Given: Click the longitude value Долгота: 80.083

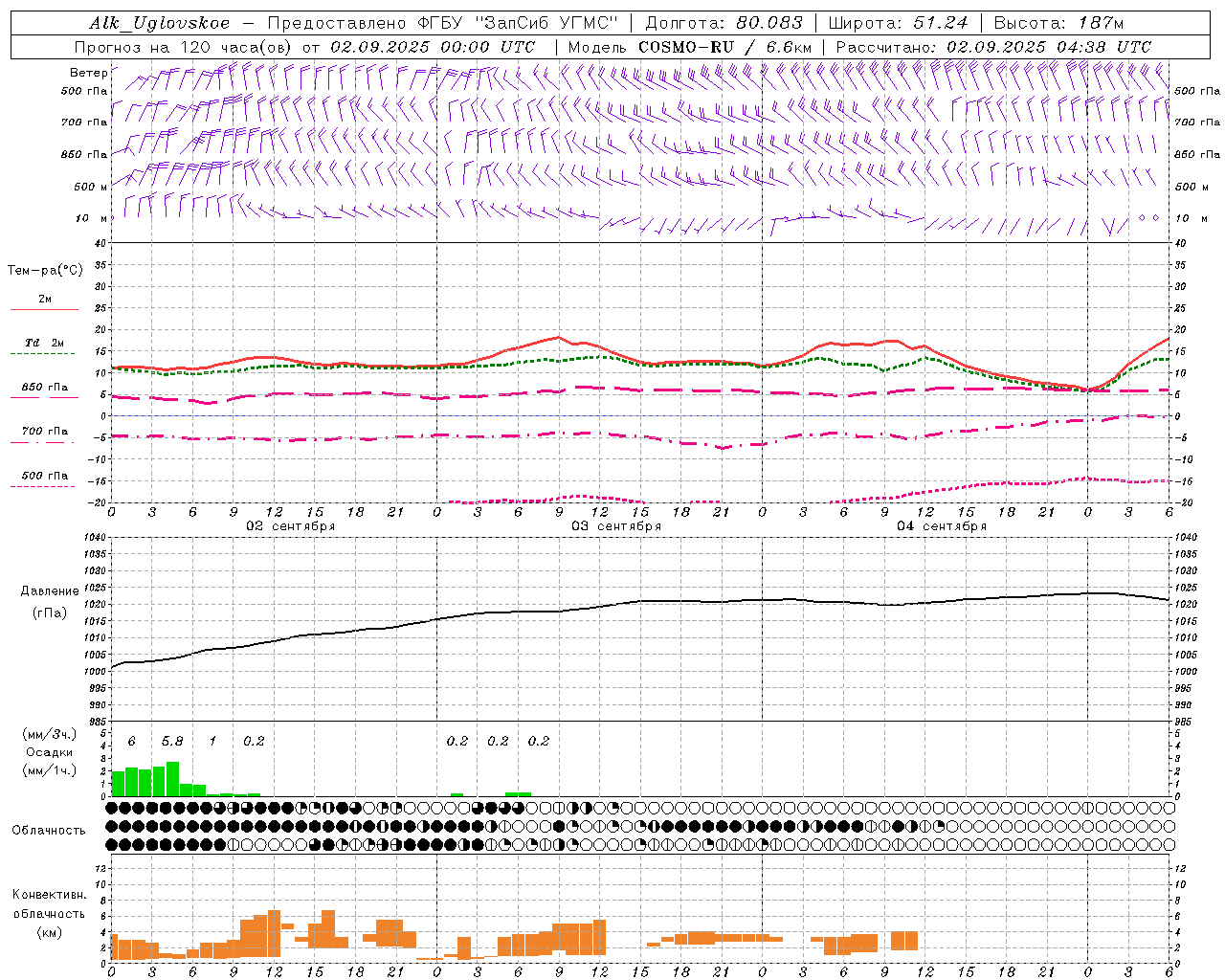Looking at the screenshot, I should click(x=724, y=24).
